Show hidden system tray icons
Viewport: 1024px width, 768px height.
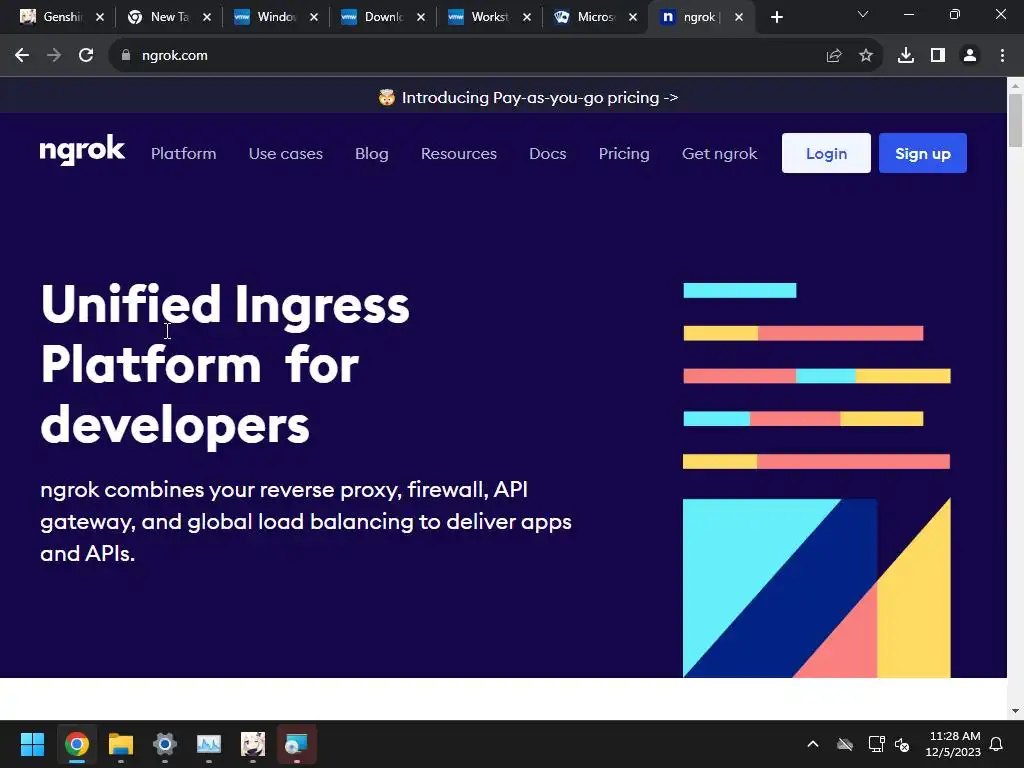pos(813,744)
